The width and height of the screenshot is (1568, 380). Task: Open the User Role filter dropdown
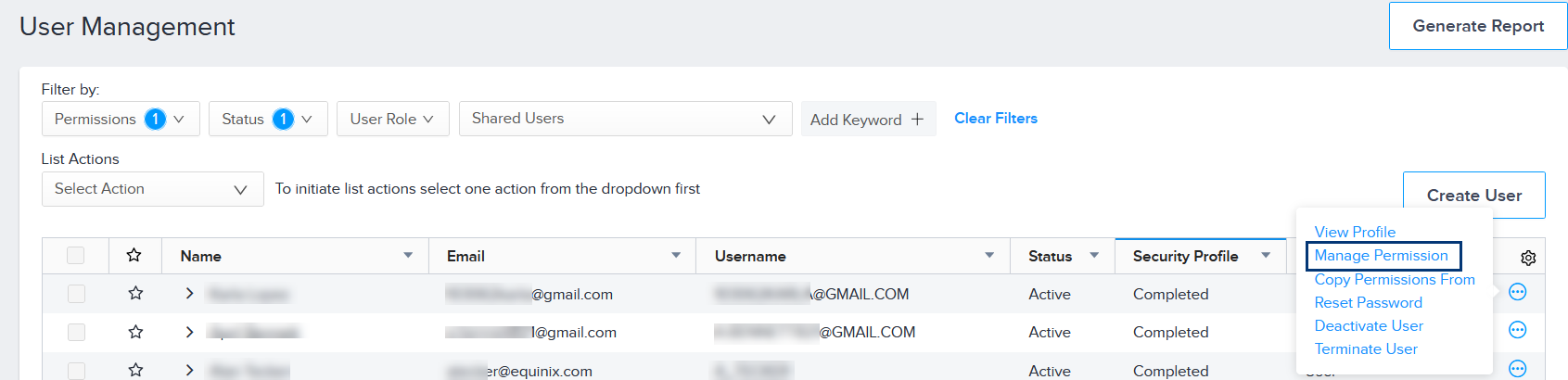click(x=392, y=119)
